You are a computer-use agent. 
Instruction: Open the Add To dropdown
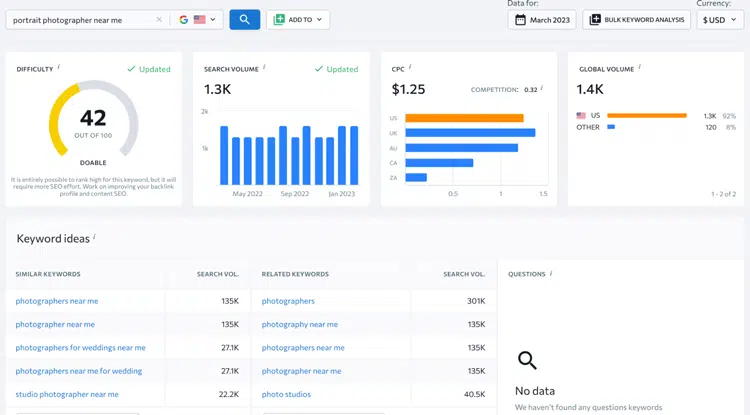click(298, 20)
